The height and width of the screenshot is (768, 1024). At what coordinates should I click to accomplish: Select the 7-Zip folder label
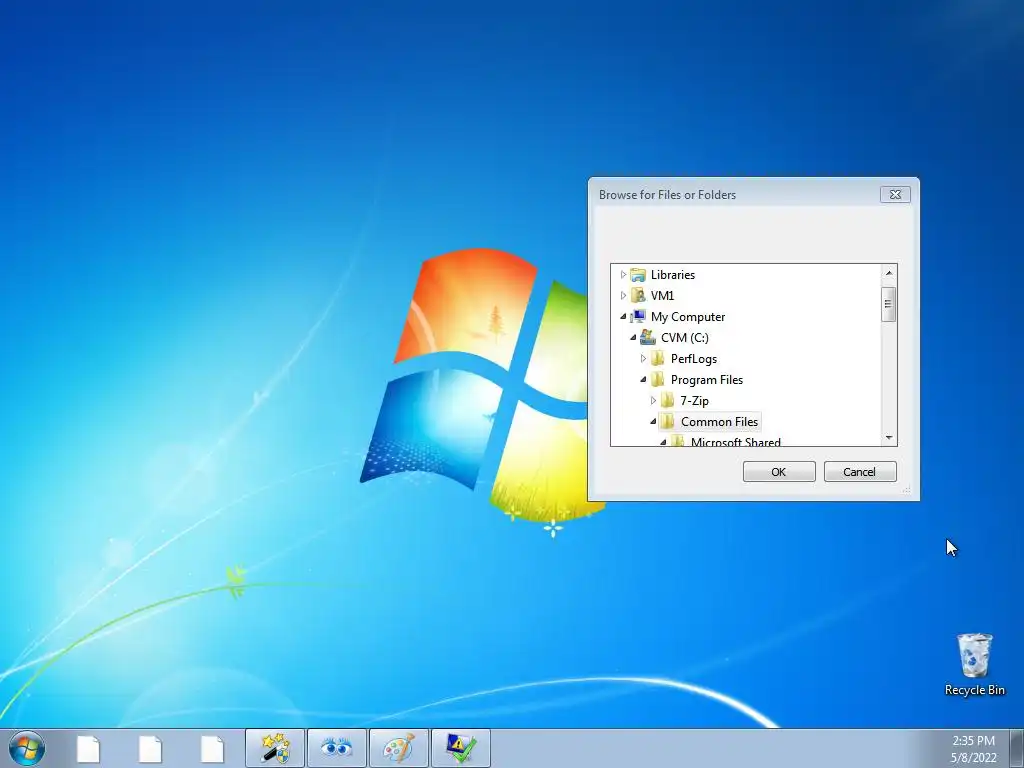click(x=694, y=400)
